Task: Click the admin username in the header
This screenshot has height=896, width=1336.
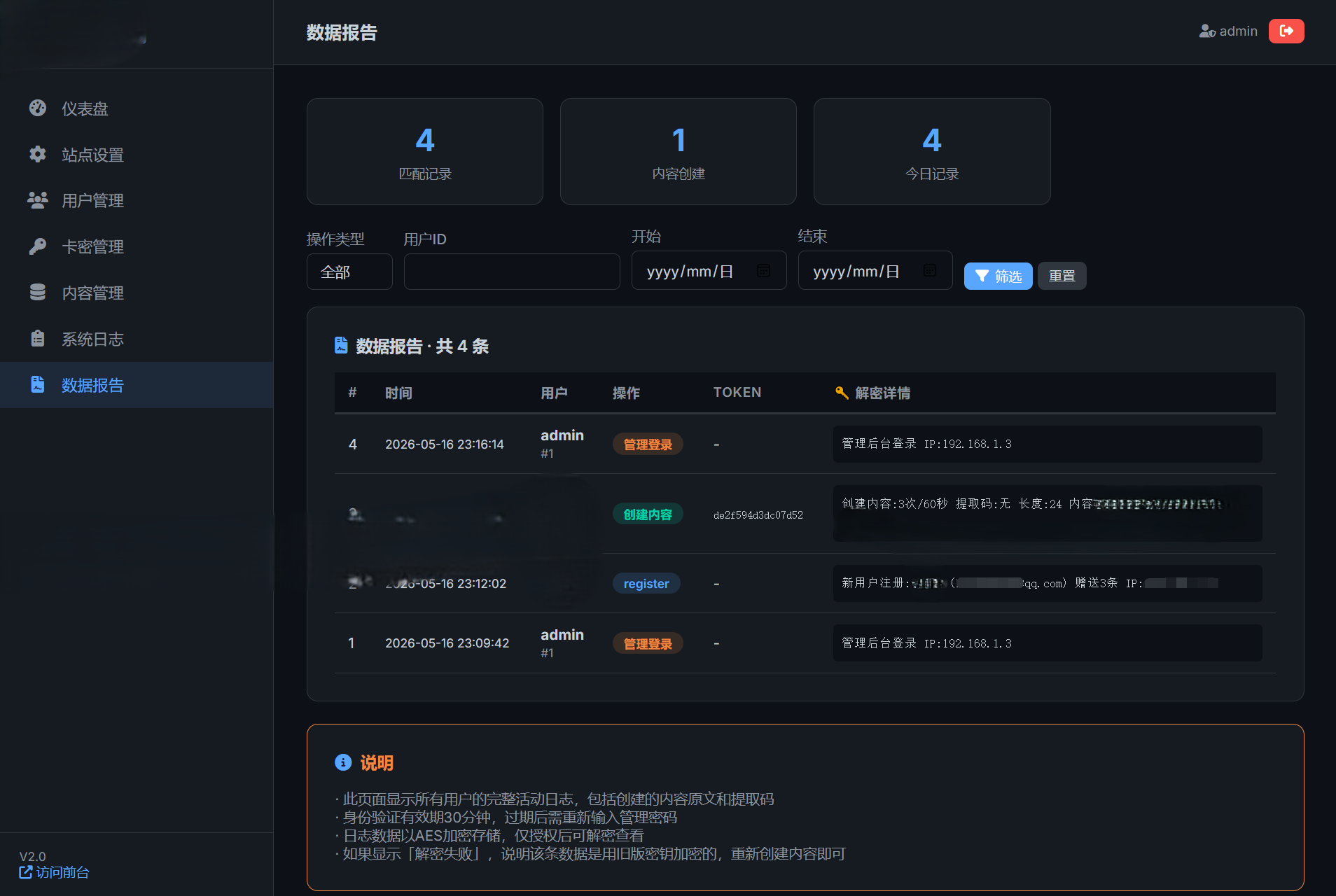Action: pos(1238,31)
